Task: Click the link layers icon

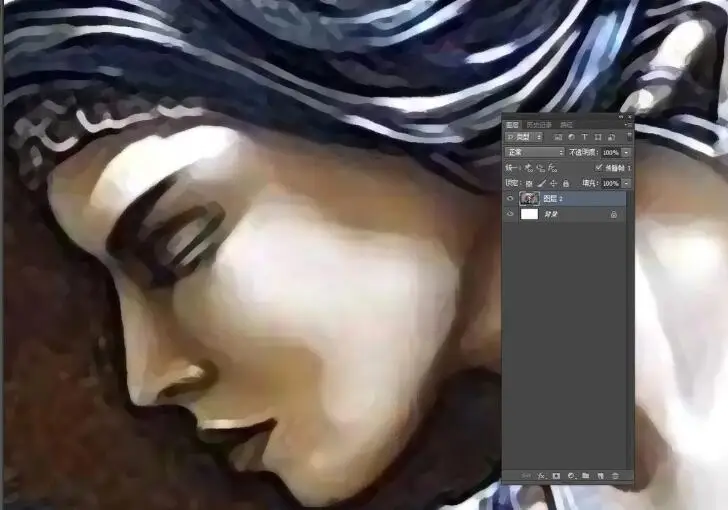Action: [526, 476]
